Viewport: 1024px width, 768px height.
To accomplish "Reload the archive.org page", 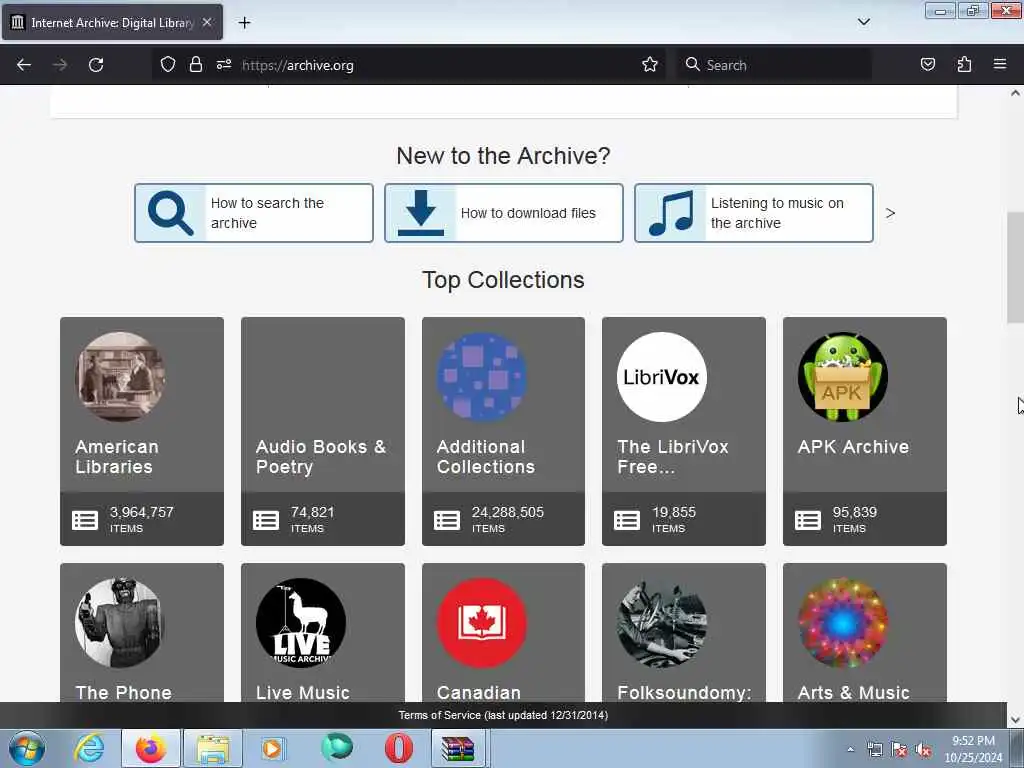I will click(96, 65).
